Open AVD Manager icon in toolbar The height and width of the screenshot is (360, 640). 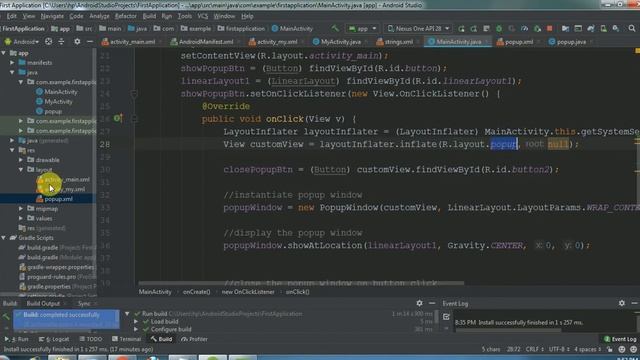603,29
